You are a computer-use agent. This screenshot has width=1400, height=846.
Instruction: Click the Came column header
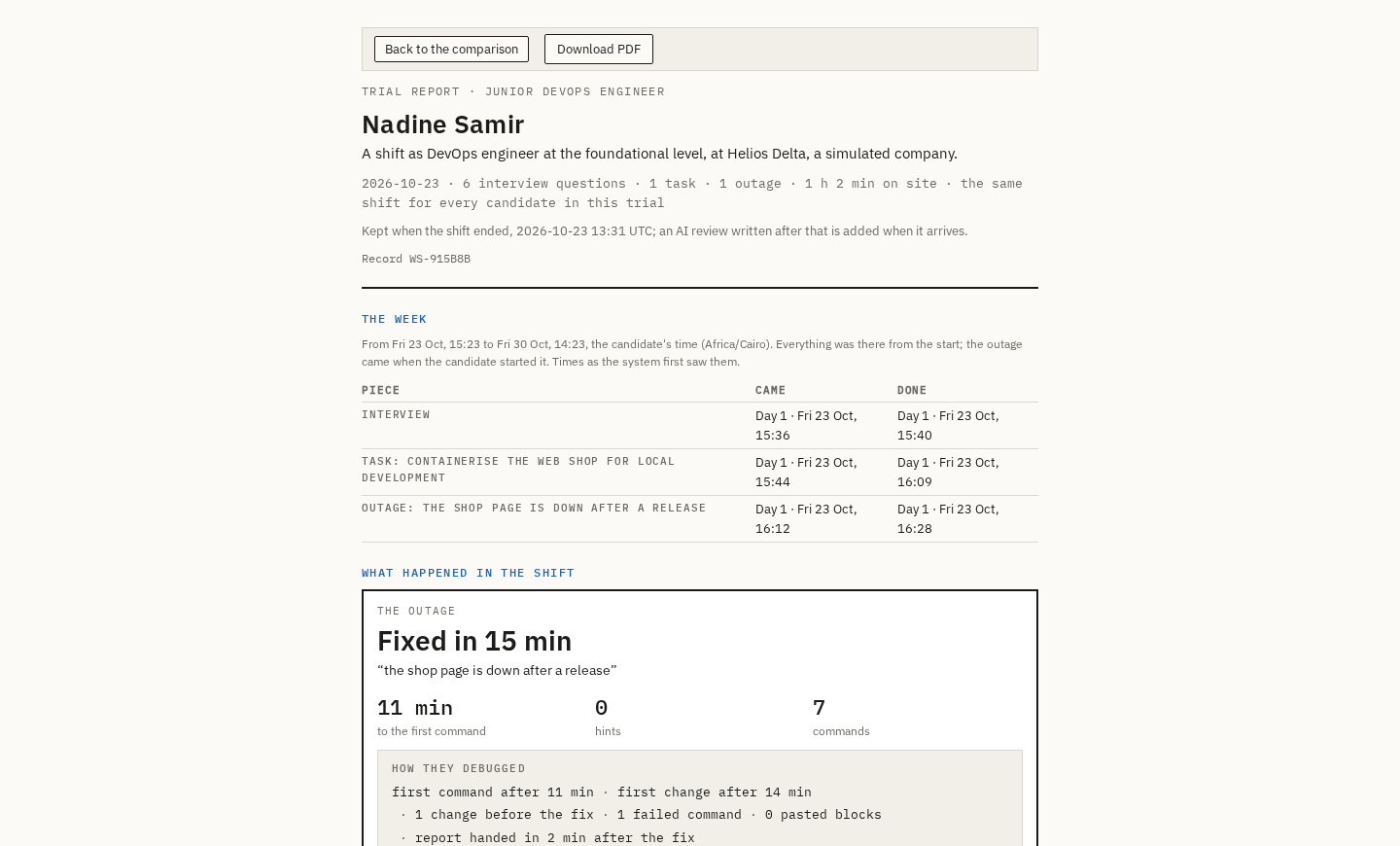pyautogui.click(x=770, y=390)
